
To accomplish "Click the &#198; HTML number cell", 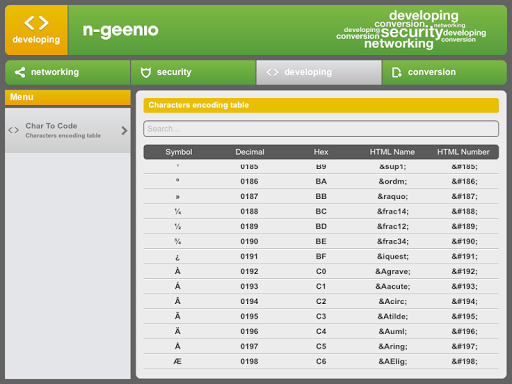I will point(464,361).
